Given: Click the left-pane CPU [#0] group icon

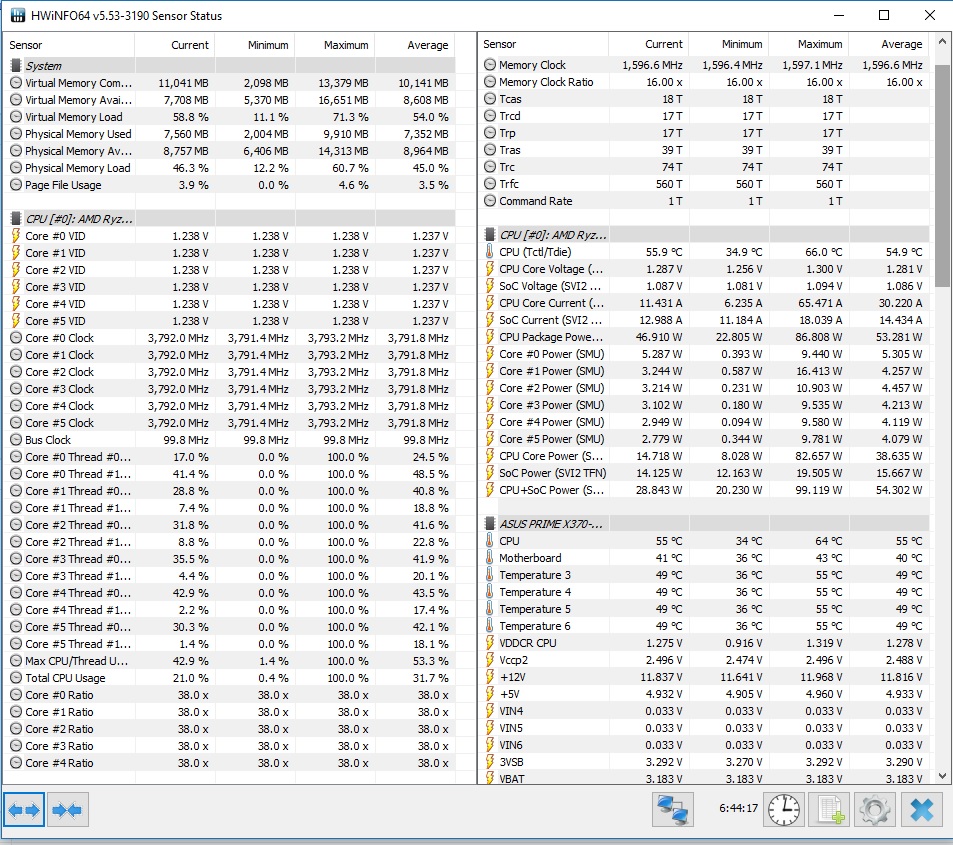Looking at the screenshot, I should 16,218.
